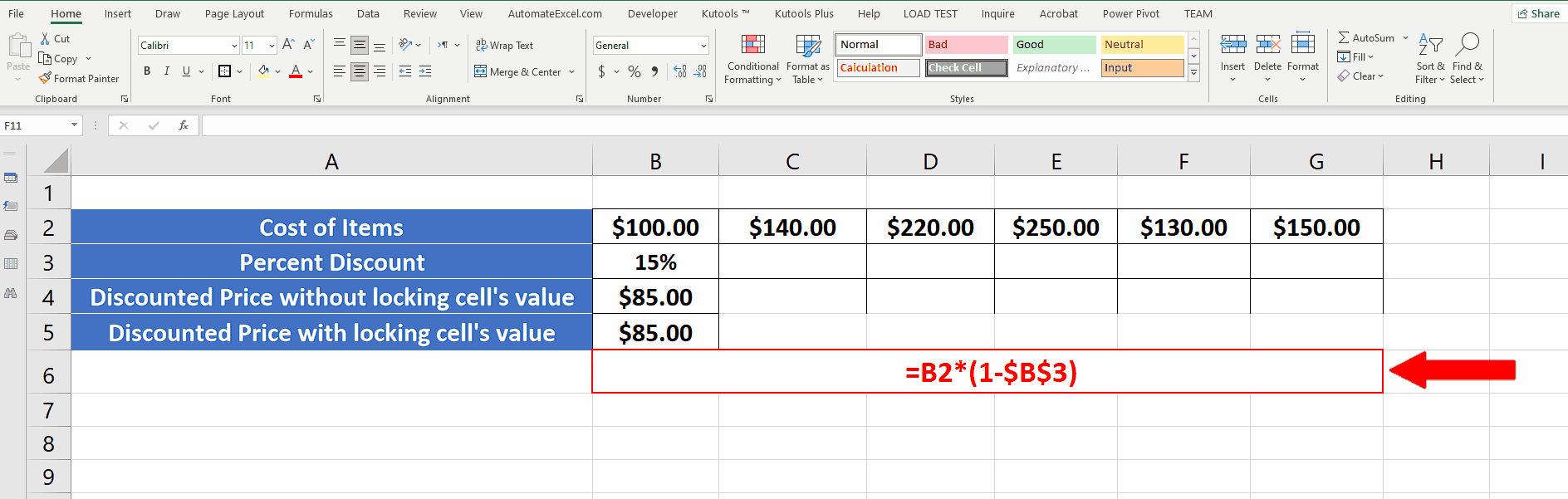The height and width of the screenshot is (499, 1568).
Task: Open the Calibri font name dropdown
Action: tap(234, 46)
